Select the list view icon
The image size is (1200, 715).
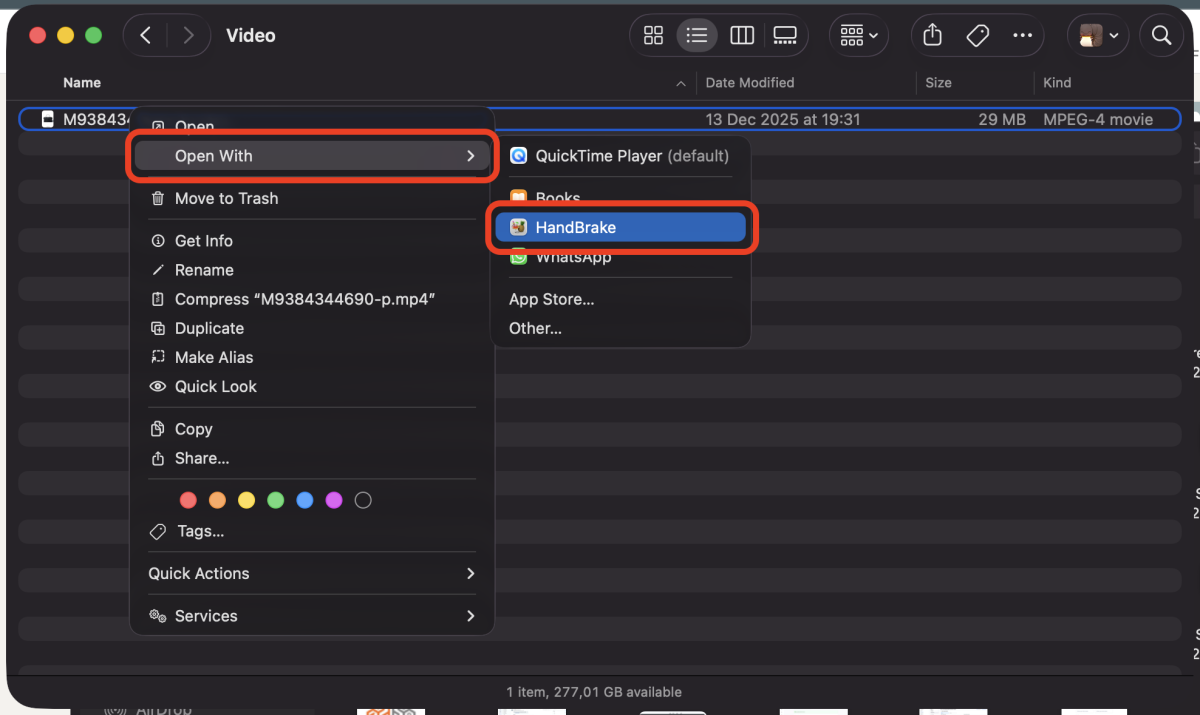pyautogui.click(x=697, y=35)
